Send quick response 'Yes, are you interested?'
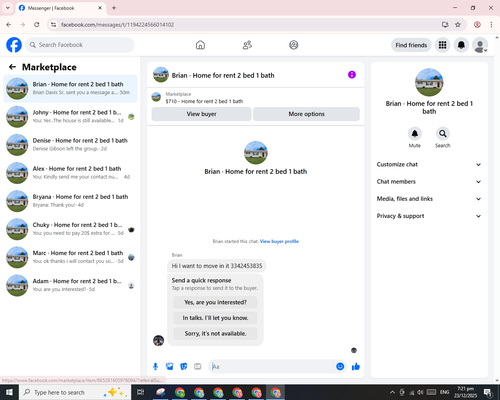Image resolution: width=500 pixels, height=400 pixels. point(215,302)
